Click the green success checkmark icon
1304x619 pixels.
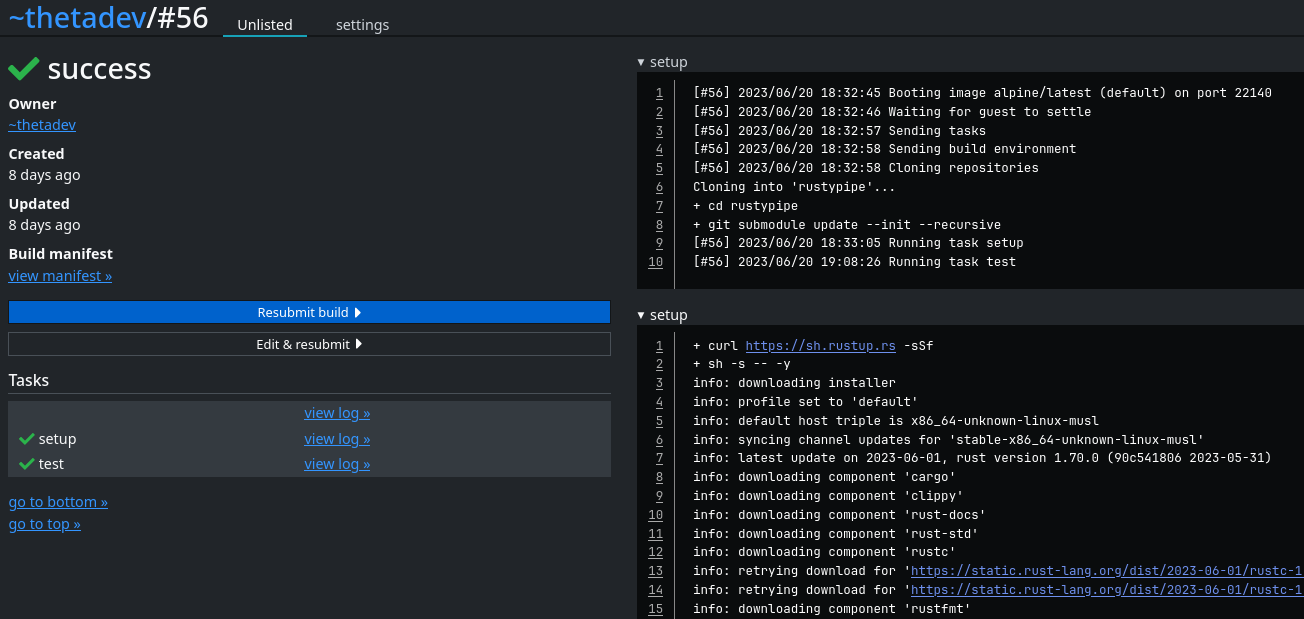click(x=24, y=68)
